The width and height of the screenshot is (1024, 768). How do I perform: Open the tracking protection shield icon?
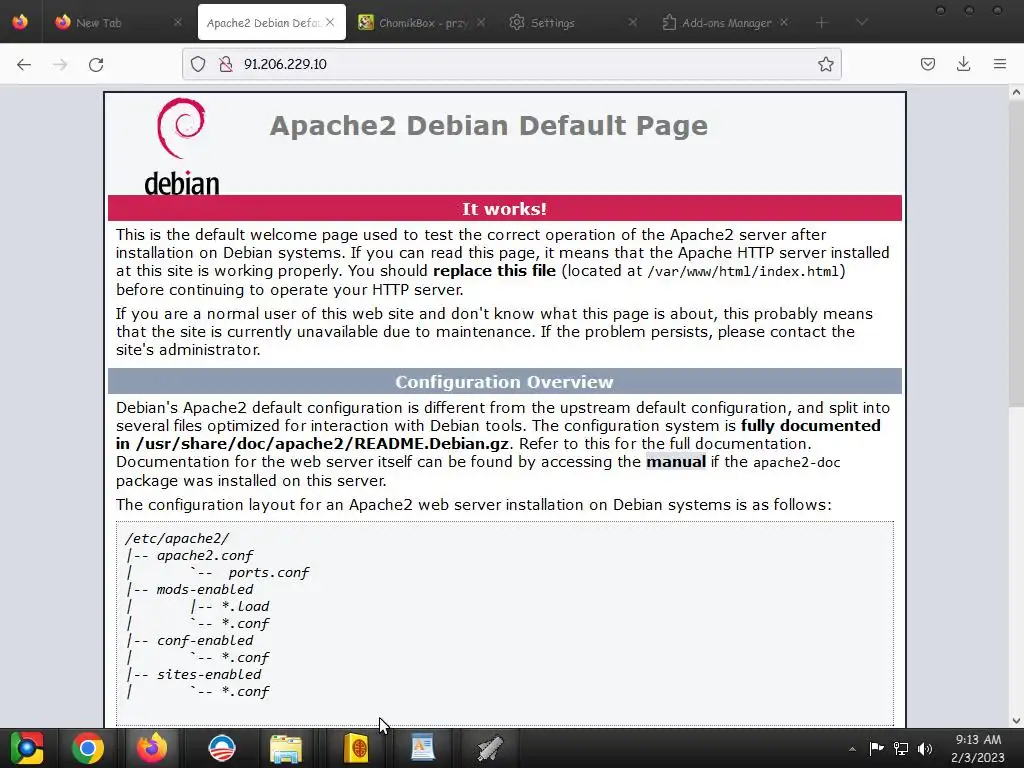[x=198, y=64]
